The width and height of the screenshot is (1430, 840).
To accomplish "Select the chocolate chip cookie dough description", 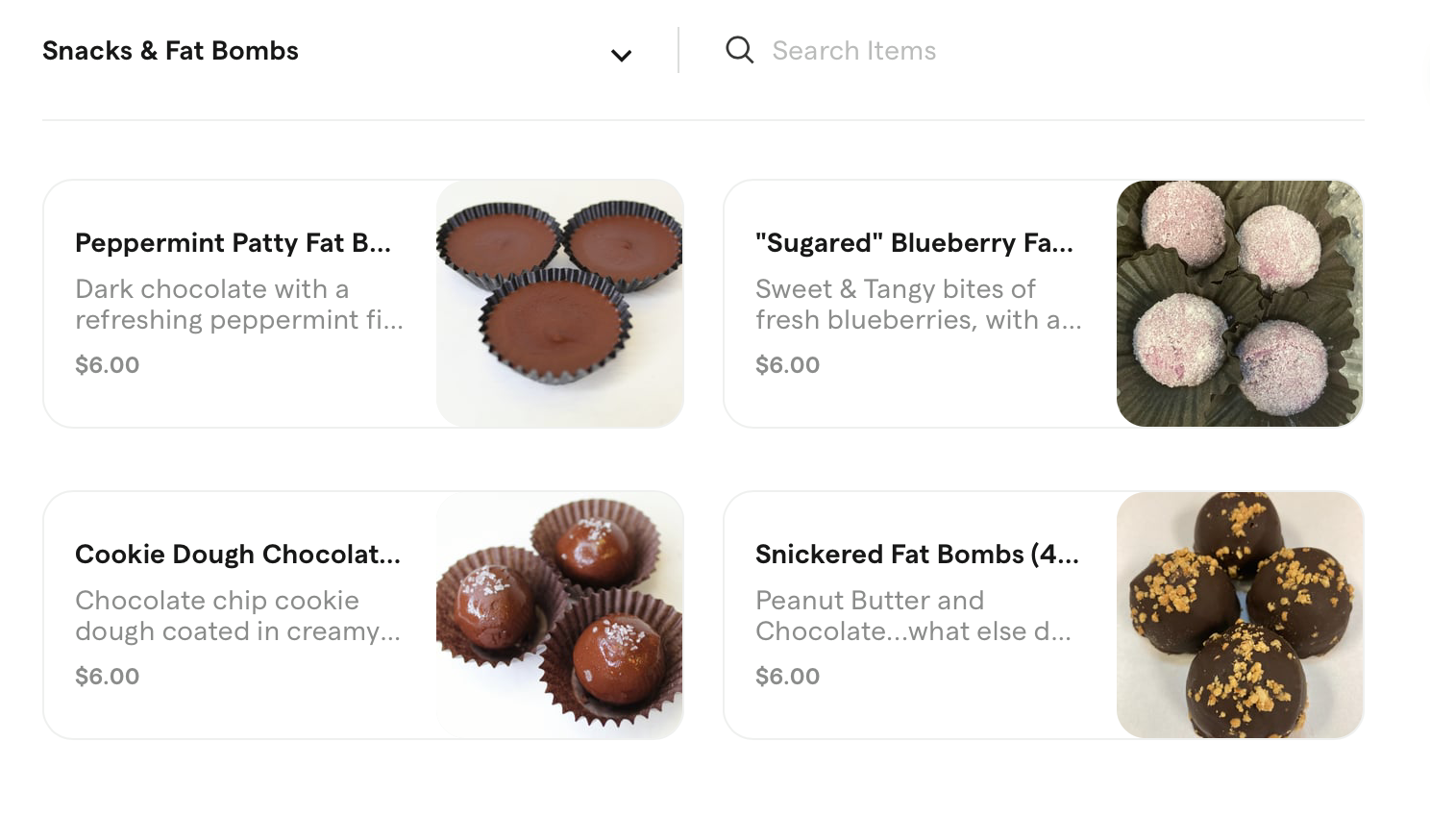I will pyautogui.click(x=237, y=615).
